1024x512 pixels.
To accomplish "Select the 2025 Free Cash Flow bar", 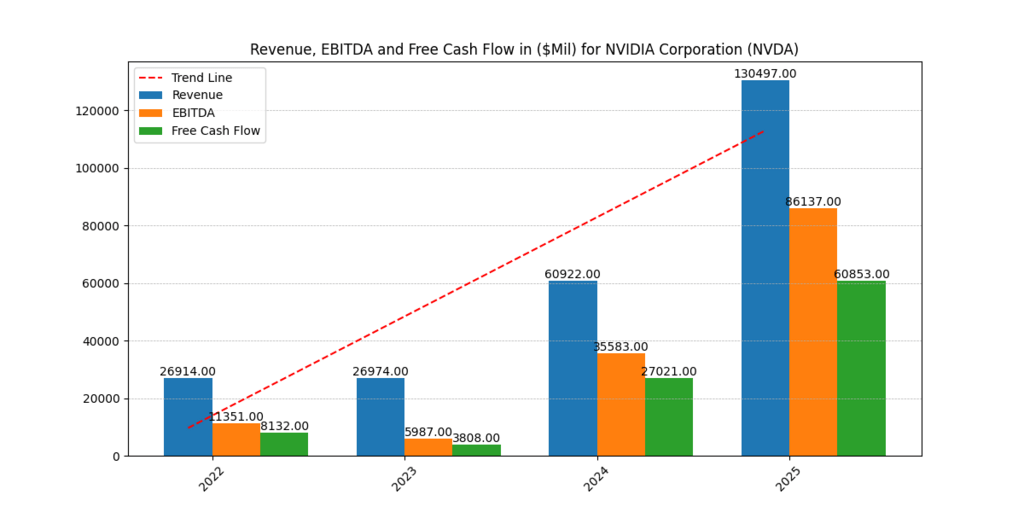I will [861, 368].
